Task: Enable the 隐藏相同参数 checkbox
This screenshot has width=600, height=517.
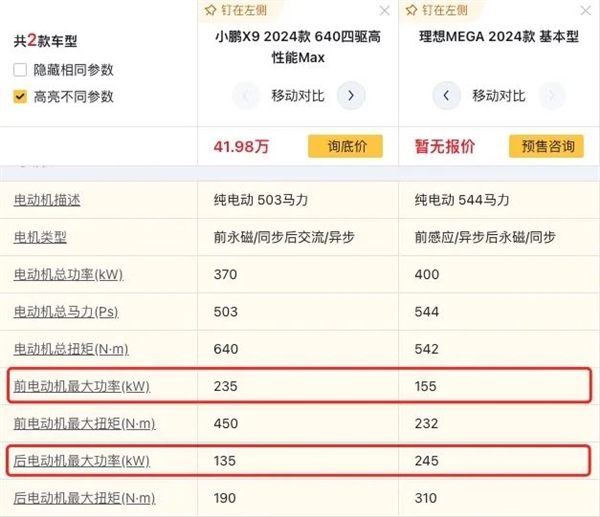Action: (x=20, y=70)
